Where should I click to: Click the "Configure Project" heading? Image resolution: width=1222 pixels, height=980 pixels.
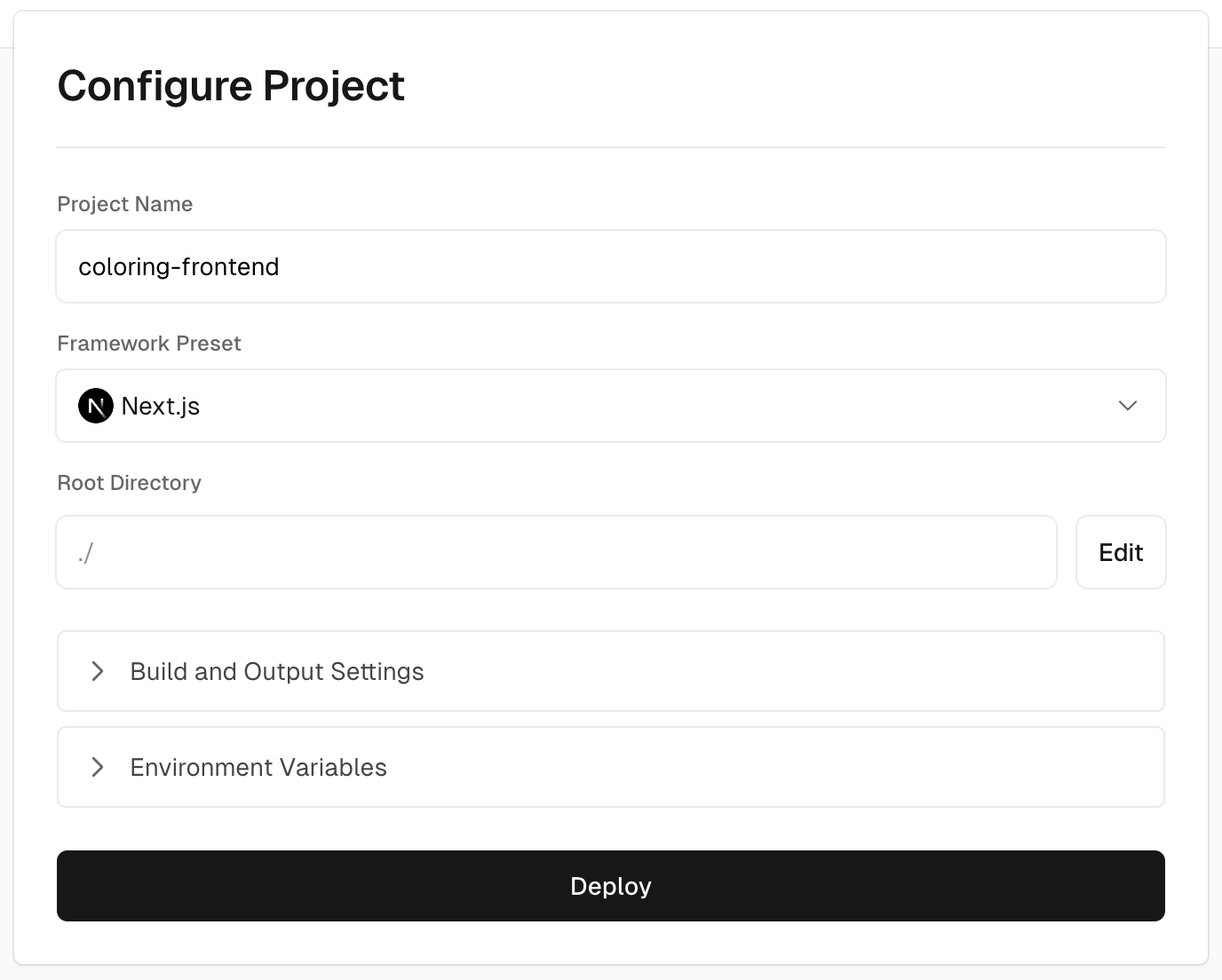tap(231, 86)
